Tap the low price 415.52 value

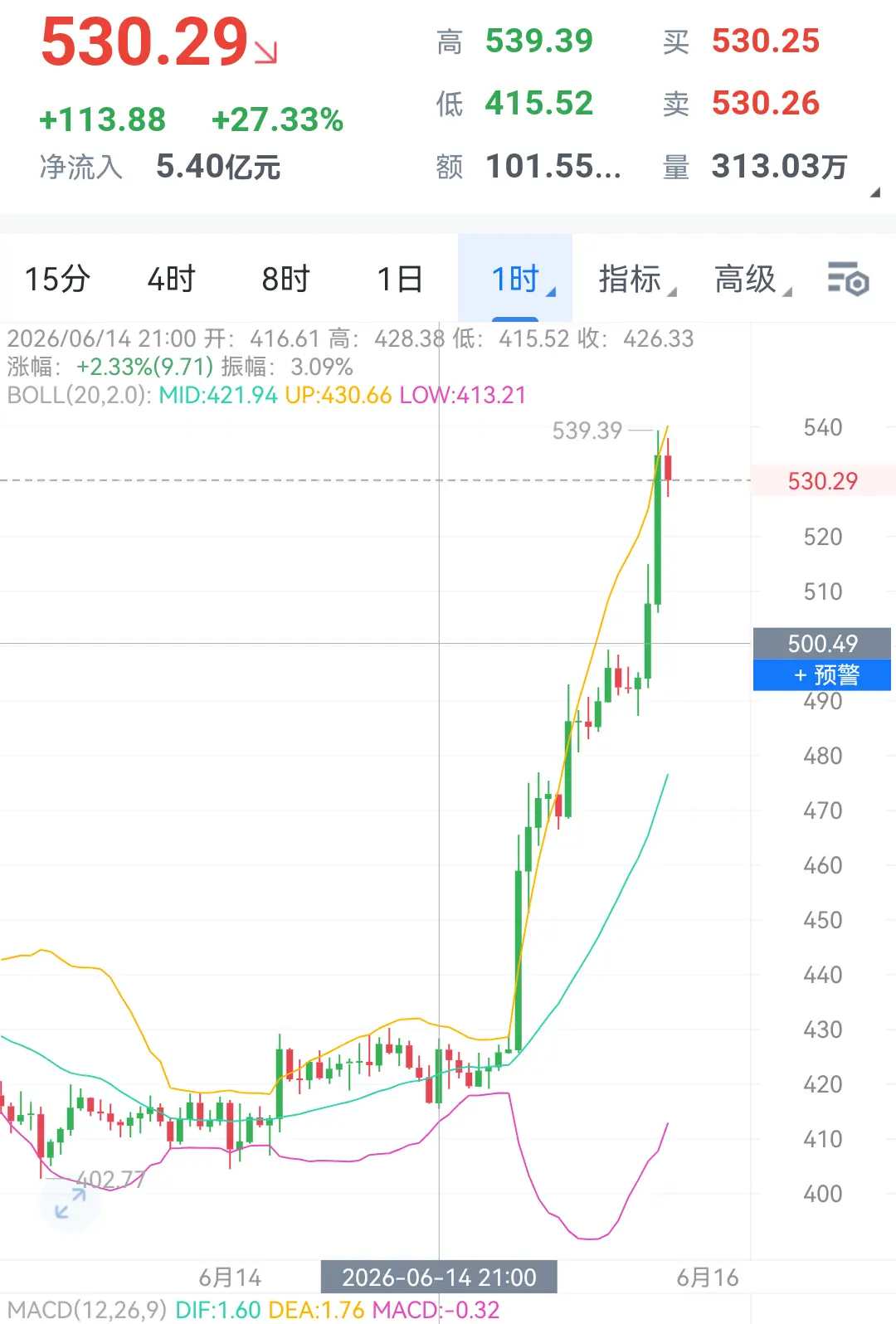(x=539, y=104)
